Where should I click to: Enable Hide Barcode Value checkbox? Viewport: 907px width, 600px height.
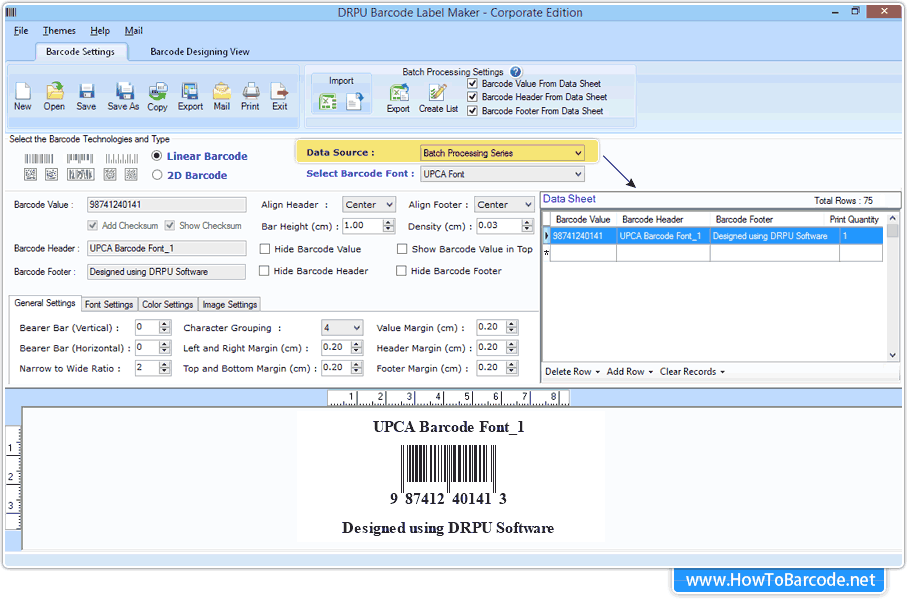point(265,249)
